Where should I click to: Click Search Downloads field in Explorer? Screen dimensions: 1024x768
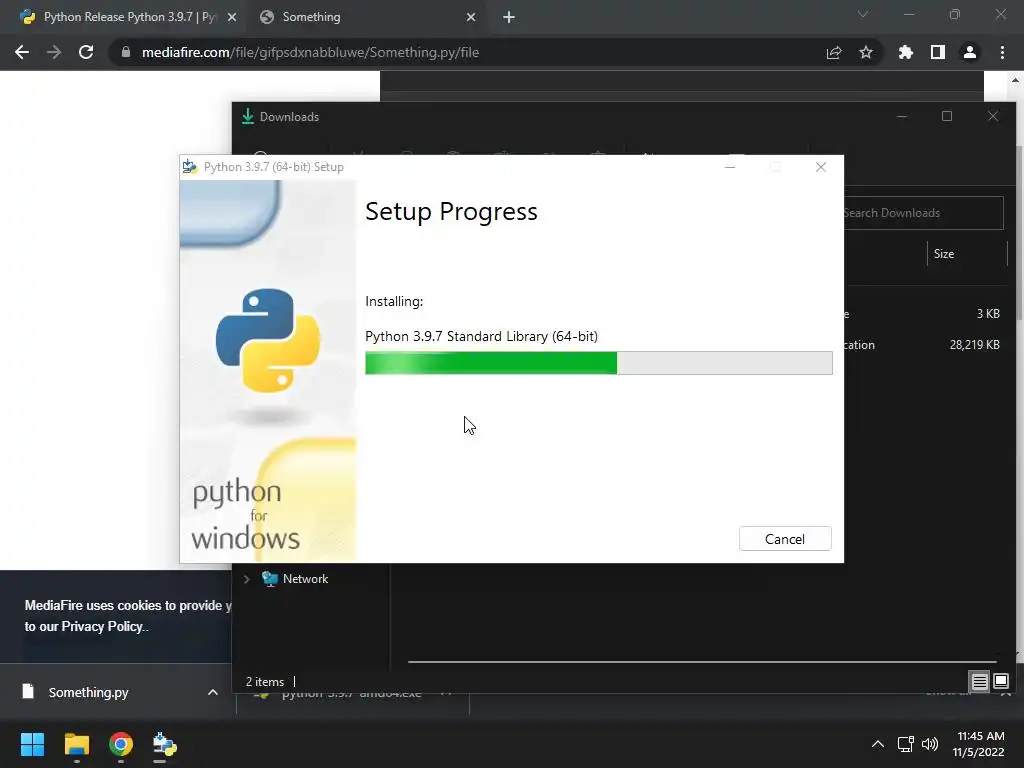(x=923, y=213)
